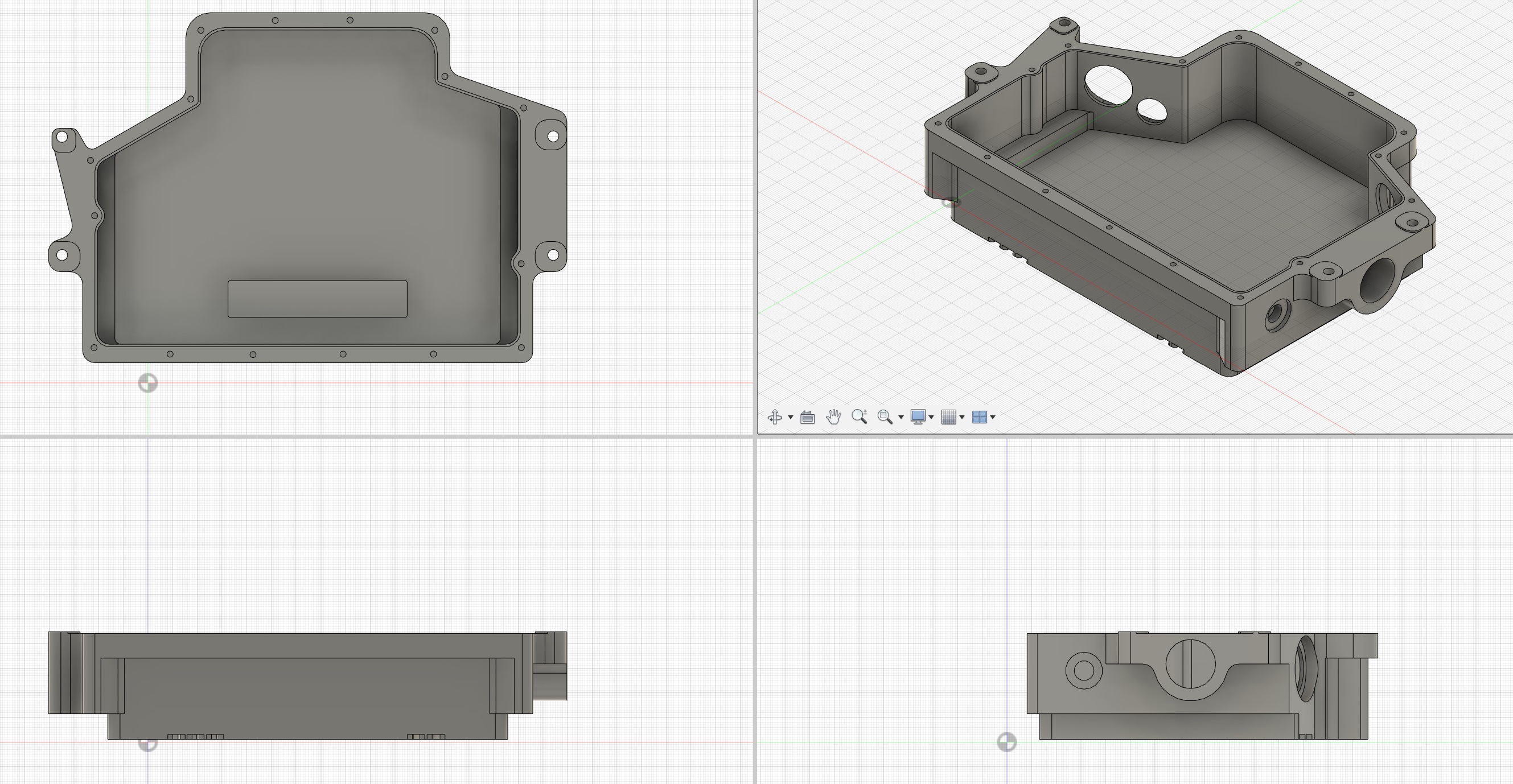Viewport: 1513px width, 784px height.
Task: Select the Pan tool
Action: click(834, 417)
